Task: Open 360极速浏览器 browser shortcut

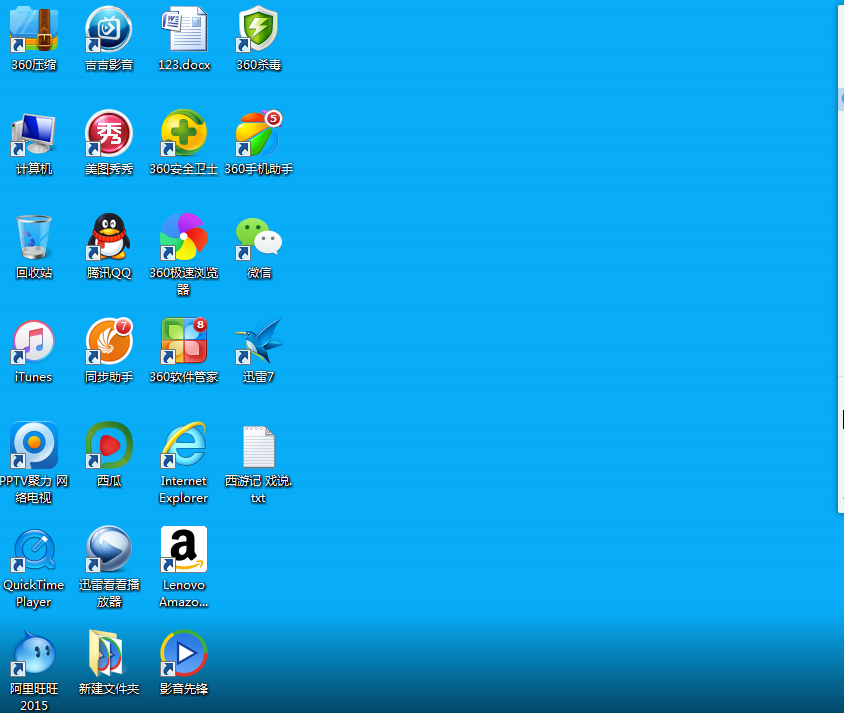Action: 184,238
